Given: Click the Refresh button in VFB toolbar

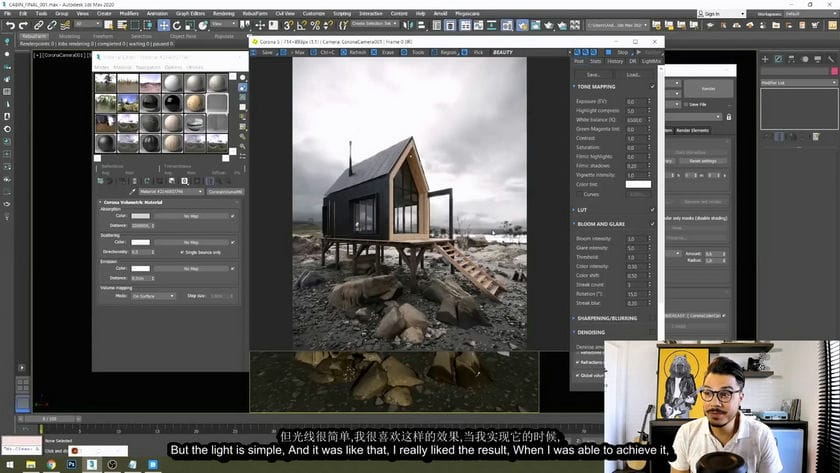Looking at the screenshot, I should tap(357, 52).
